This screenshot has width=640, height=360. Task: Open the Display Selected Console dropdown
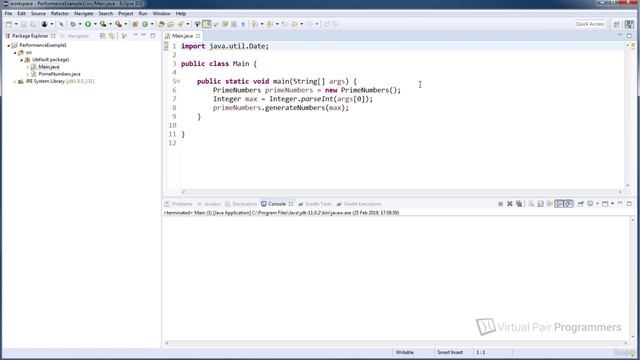597,204
